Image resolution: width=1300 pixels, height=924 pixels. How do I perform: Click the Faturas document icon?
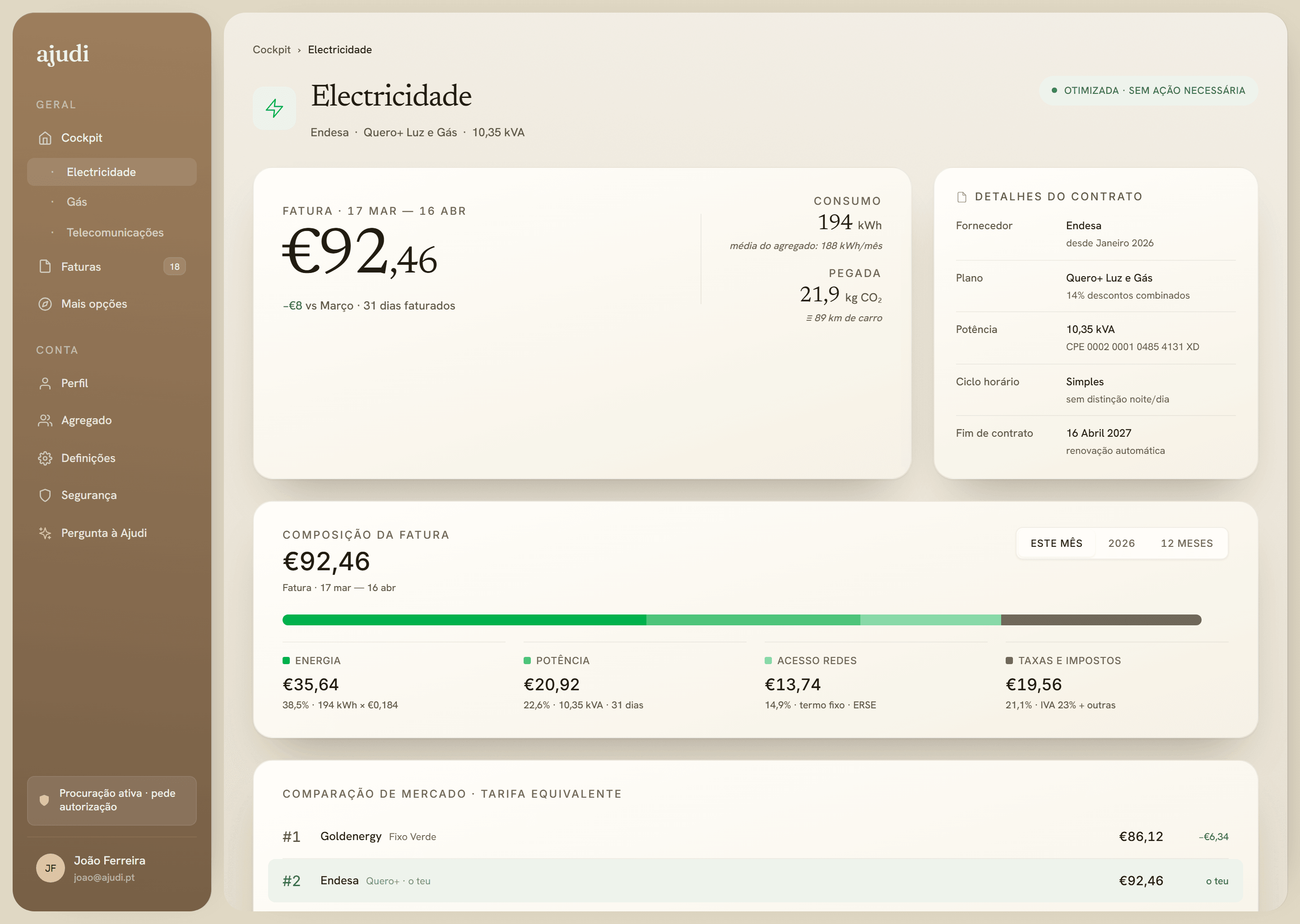[45, 266]
